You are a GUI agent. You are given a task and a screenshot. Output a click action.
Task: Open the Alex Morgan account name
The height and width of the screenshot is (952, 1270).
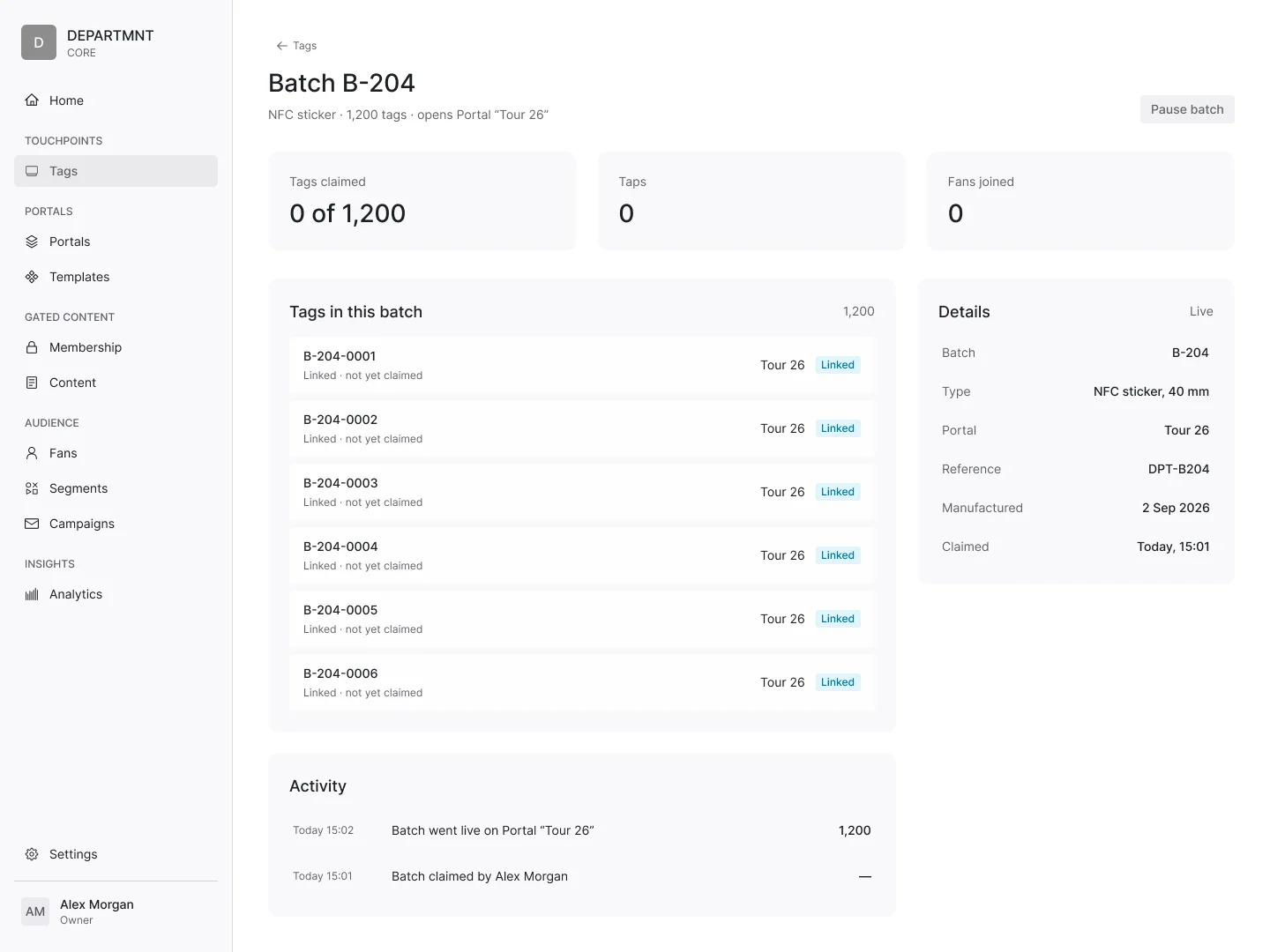pyautogui.click(x=97, y=904)
